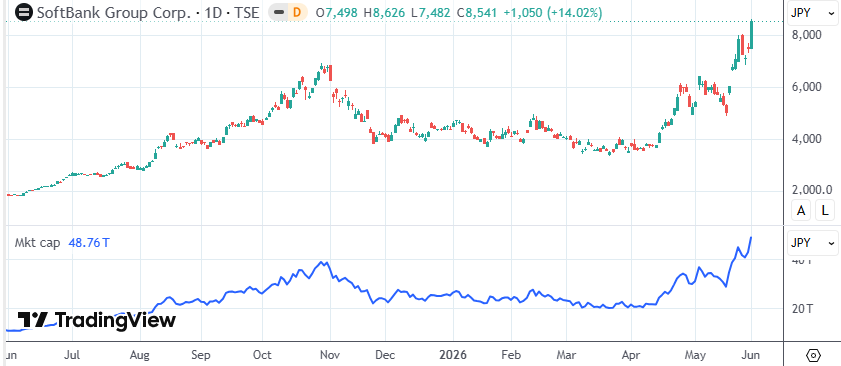
Task: Click the Apr label on the time axis
Action: tap(631, 355)
